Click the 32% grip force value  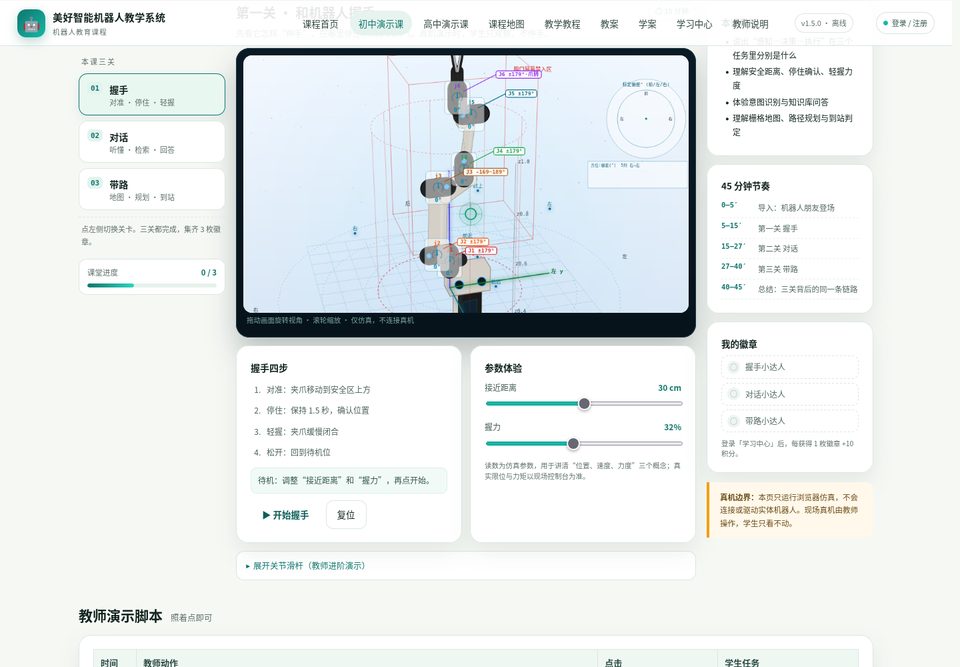[x=672, y=428]
